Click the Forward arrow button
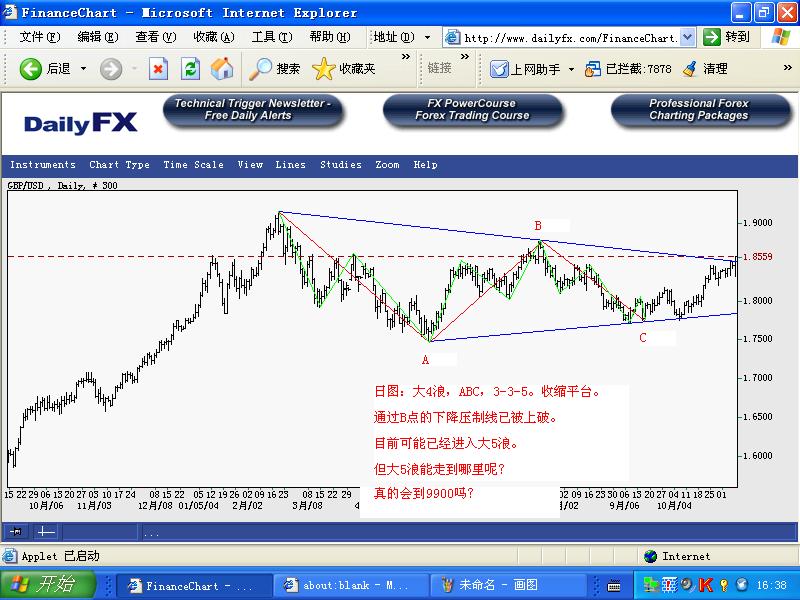The image size is (800, 600). click(x=111, y=69)
